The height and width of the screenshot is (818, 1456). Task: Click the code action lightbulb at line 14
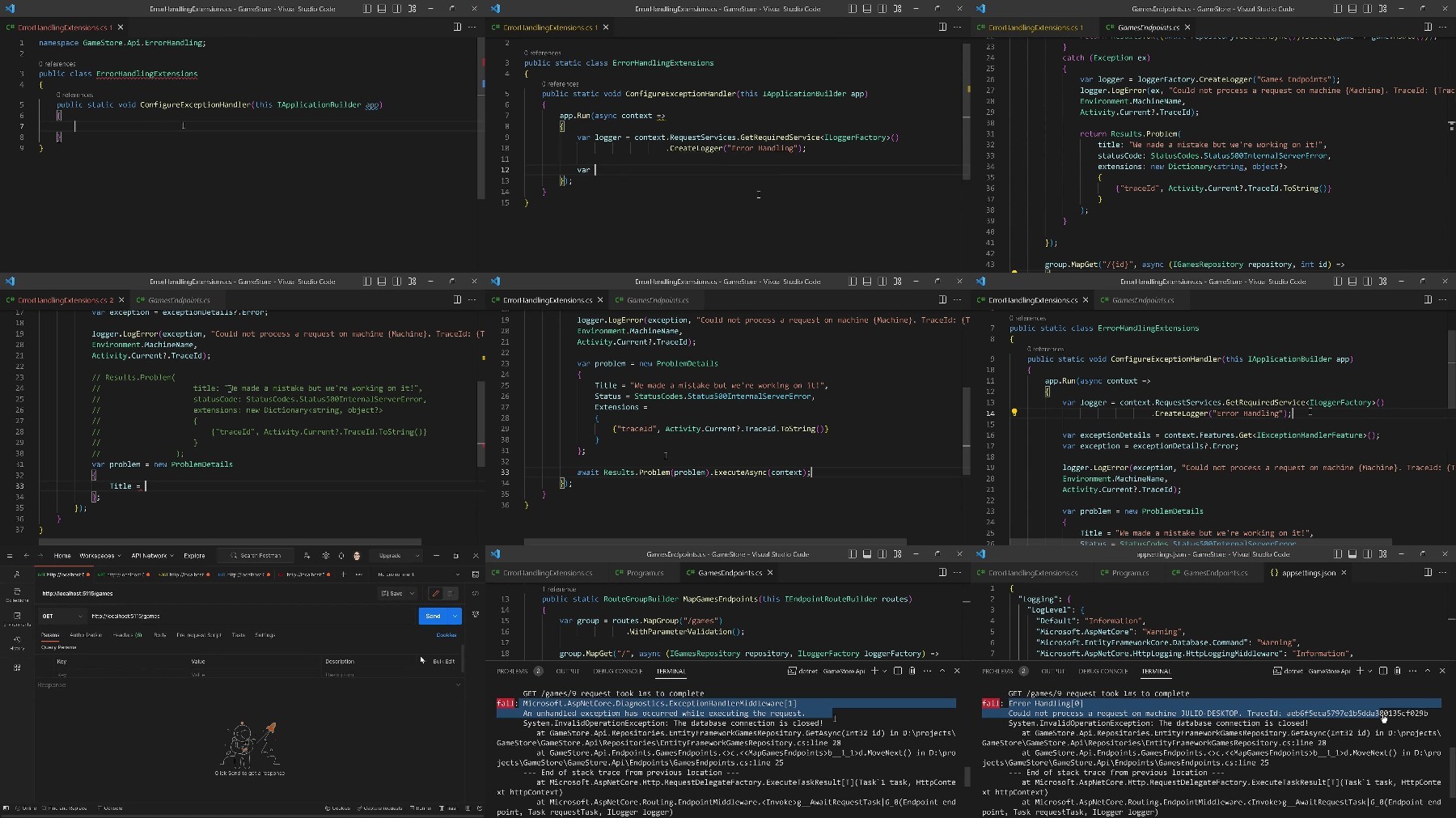[x=1014, y=413]
